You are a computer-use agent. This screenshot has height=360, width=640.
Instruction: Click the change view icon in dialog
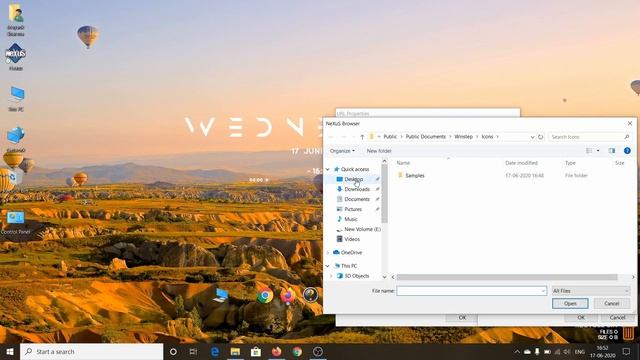coord(589,151)
